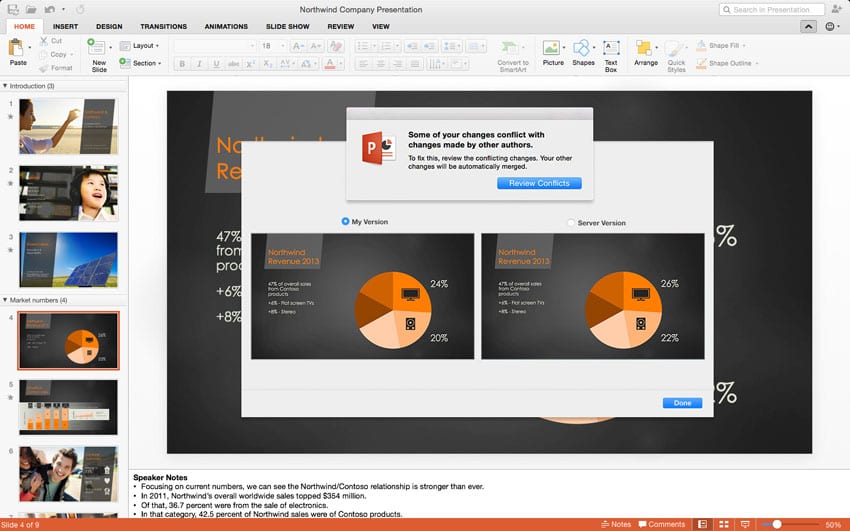Click the Picture icon in the ribbon

click(x=551, y=48)
